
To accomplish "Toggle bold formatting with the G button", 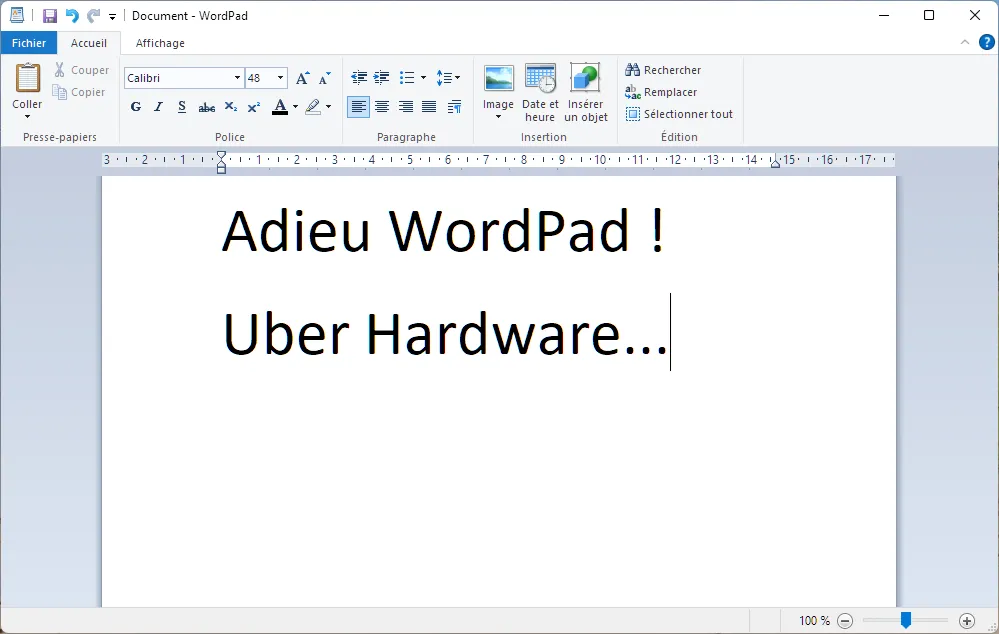I will 136,107.
